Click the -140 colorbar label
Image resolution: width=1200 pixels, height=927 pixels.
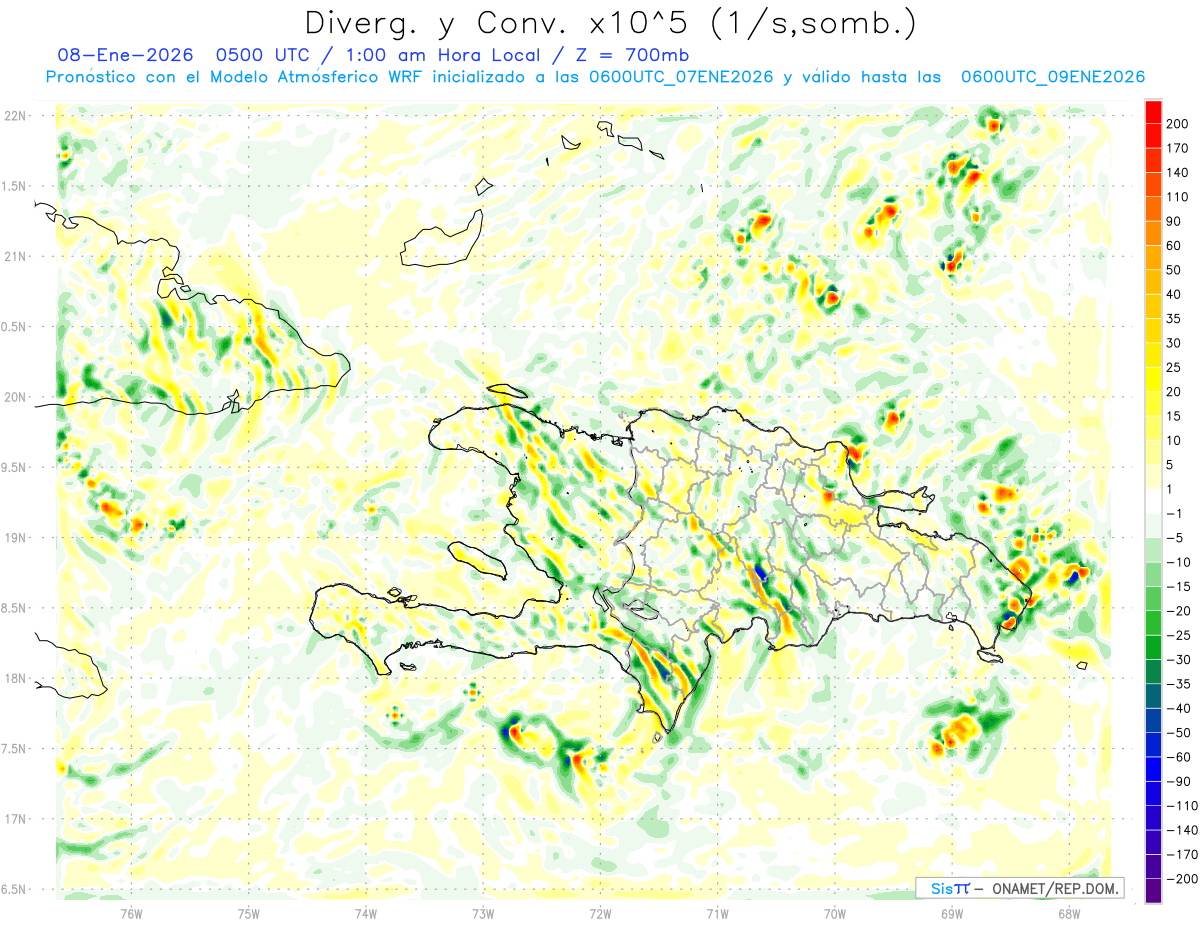(x=1180, y=830)
